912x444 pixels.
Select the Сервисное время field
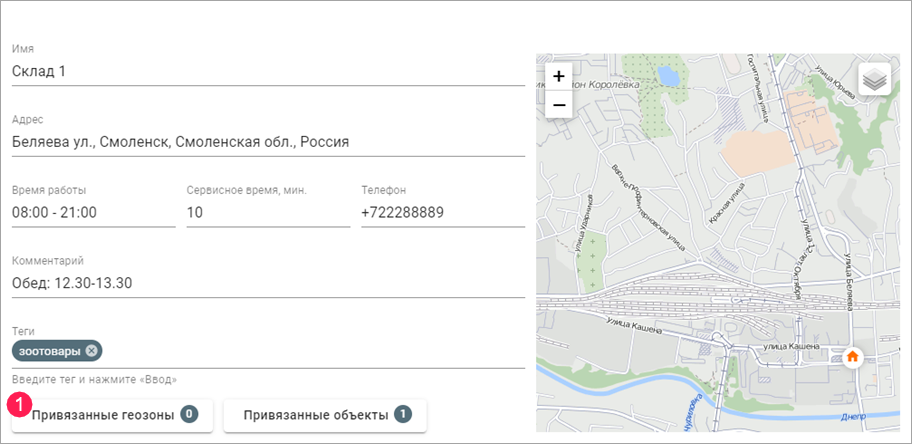tap(267, 213)
